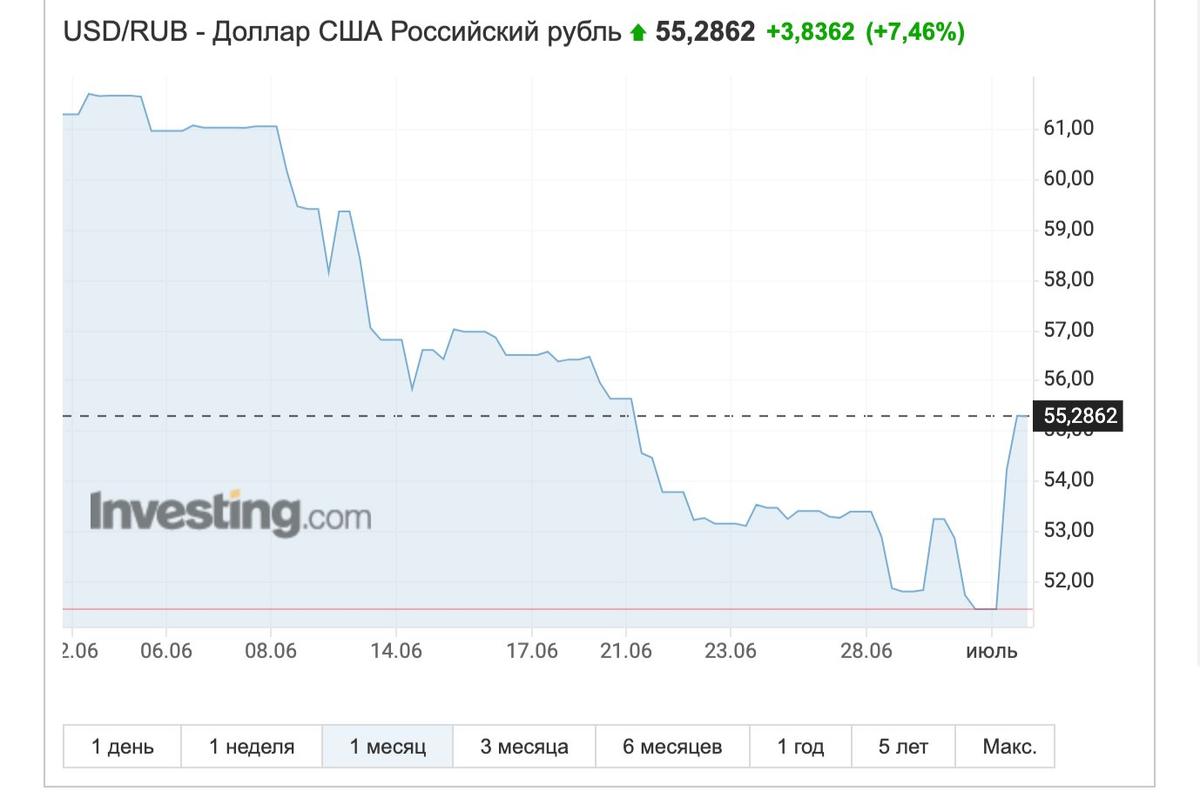
Task: Click the percentage change (+7,46%)
Action: (915, 32)
